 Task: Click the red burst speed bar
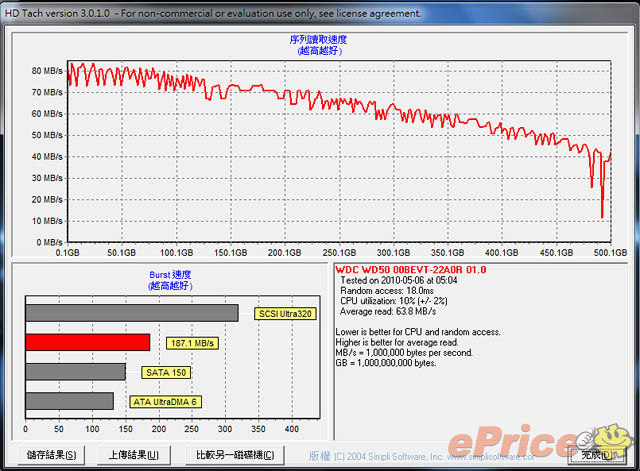88,342
